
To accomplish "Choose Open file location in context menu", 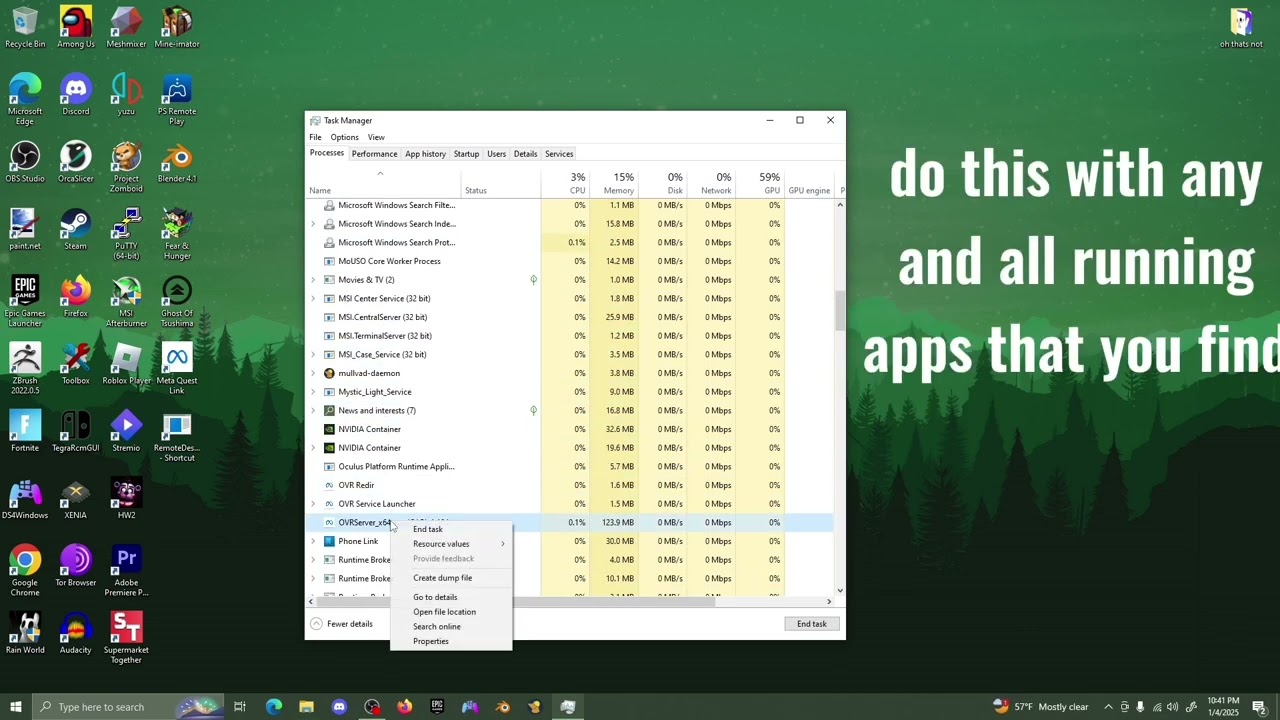I will [x=451, y=612].
